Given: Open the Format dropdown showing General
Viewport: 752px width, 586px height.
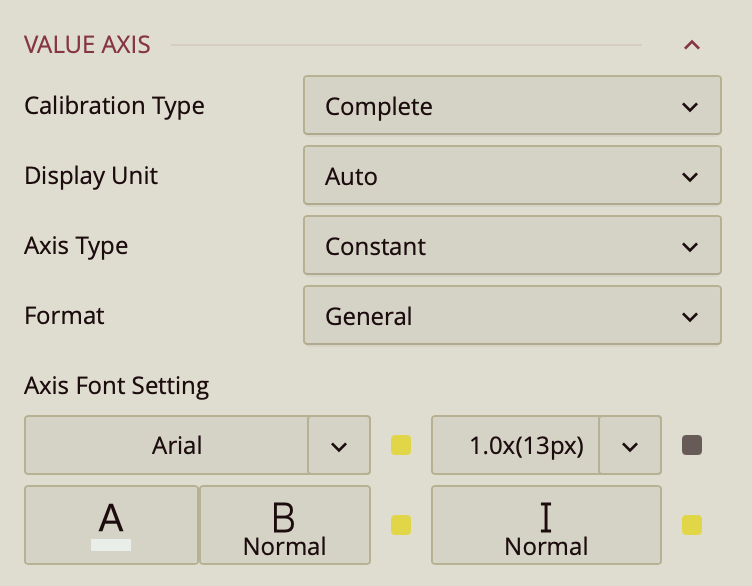Looking at the screenshot, I should pyautogui.click(x=511, y=316).
